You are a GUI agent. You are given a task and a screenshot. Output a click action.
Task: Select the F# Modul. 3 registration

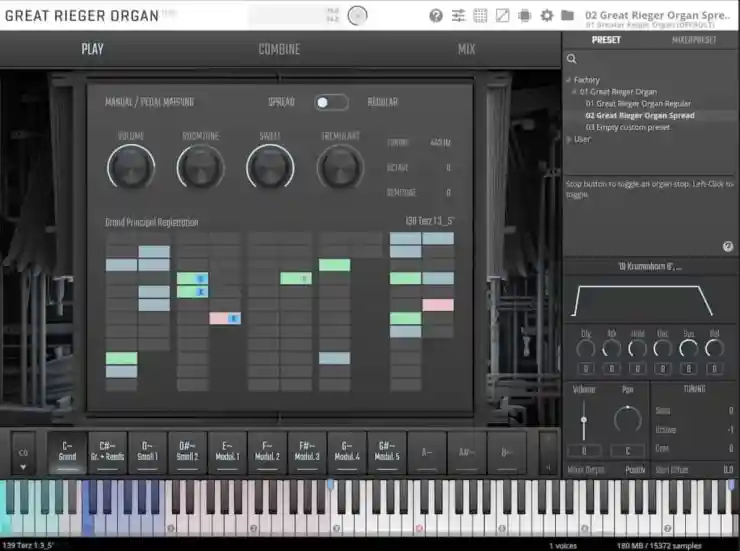[307, 452]
